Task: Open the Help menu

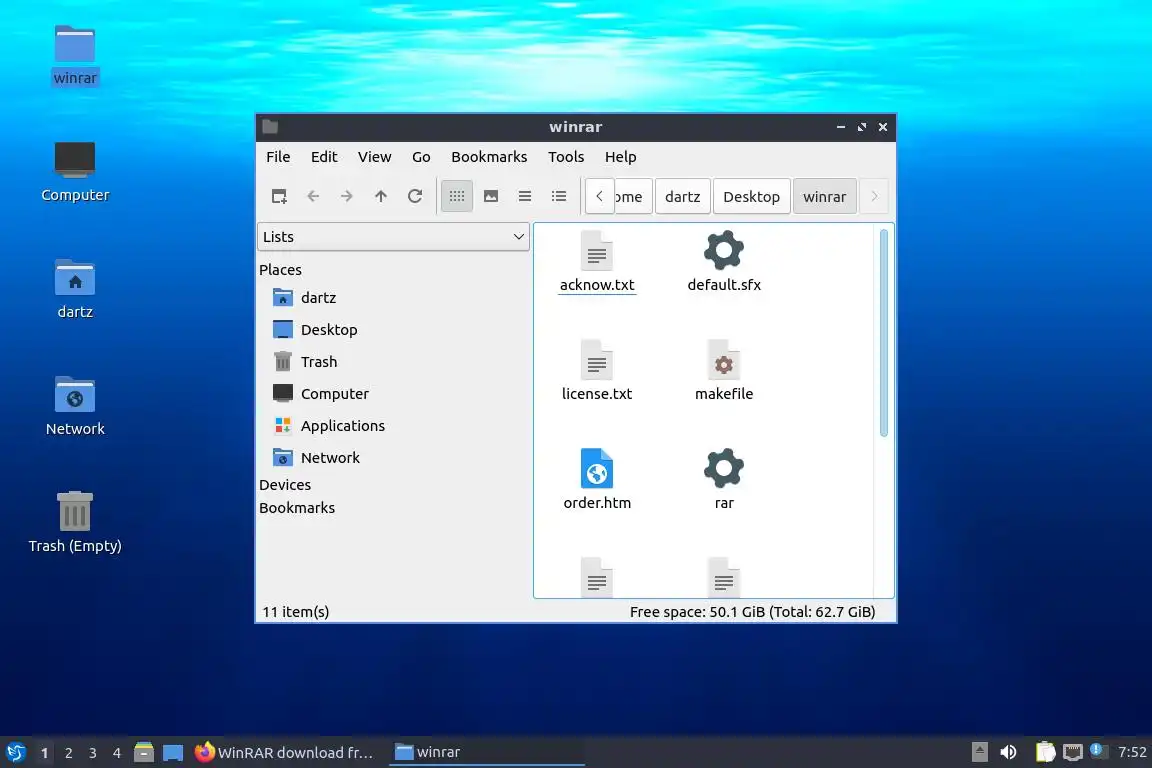Action: tap(620, 157)
